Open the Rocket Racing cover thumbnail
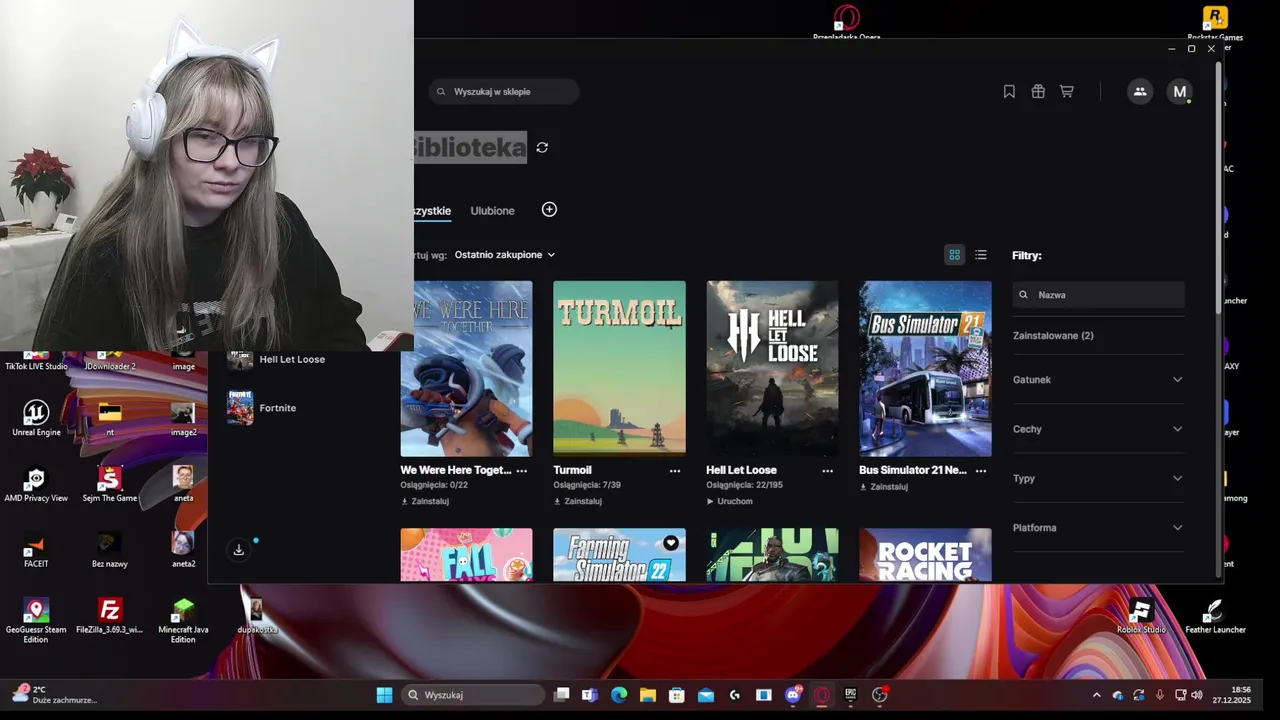 [925, 555]
